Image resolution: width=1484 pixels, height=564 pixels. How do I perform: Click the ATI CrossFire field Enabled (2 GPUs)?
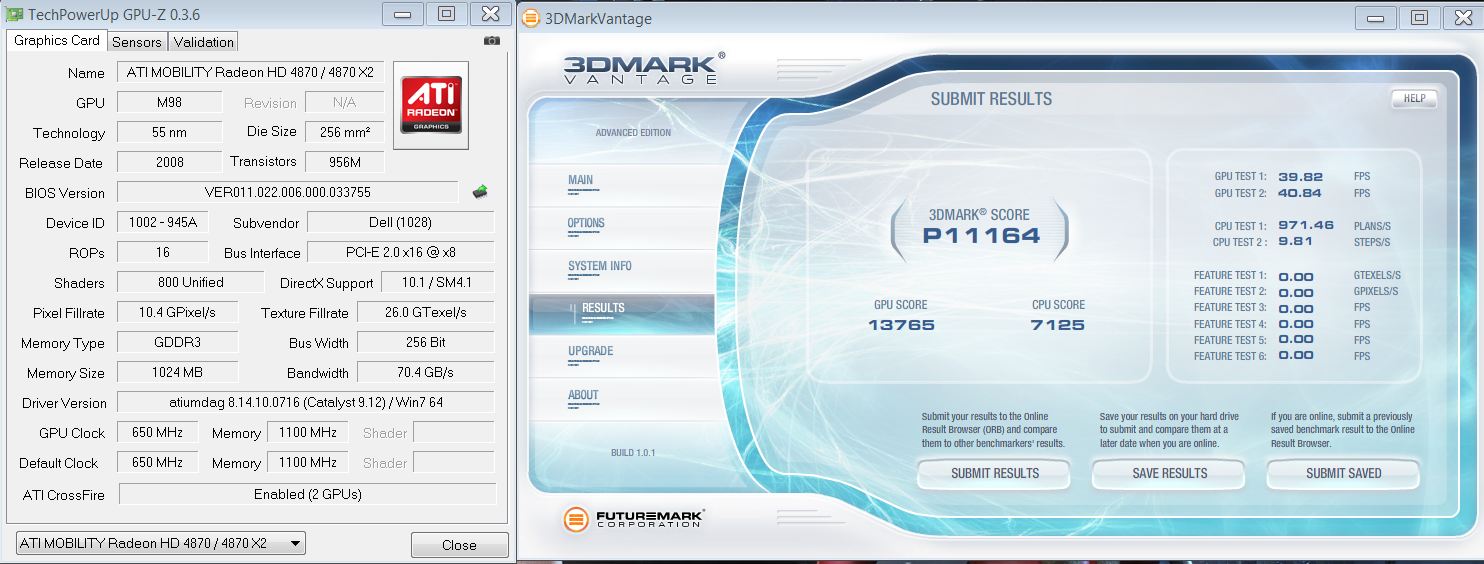point(307,494)
